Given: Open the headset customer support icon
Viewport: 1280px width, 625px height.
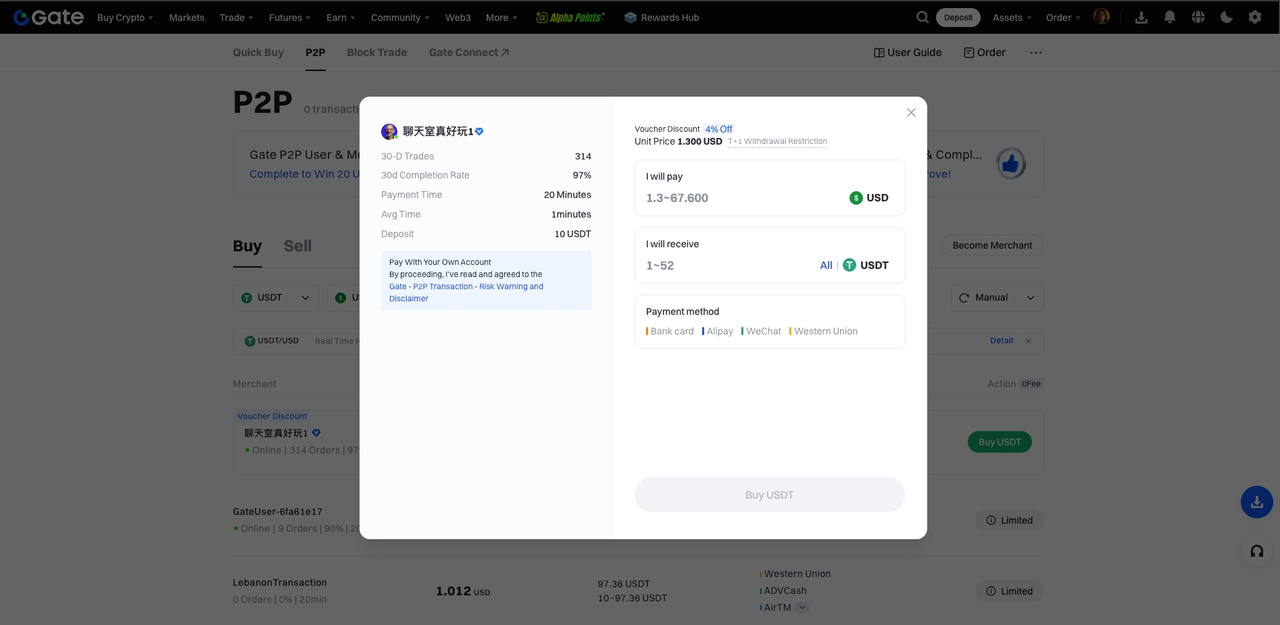Looking at the screenshot, I should pos(1256,551).
